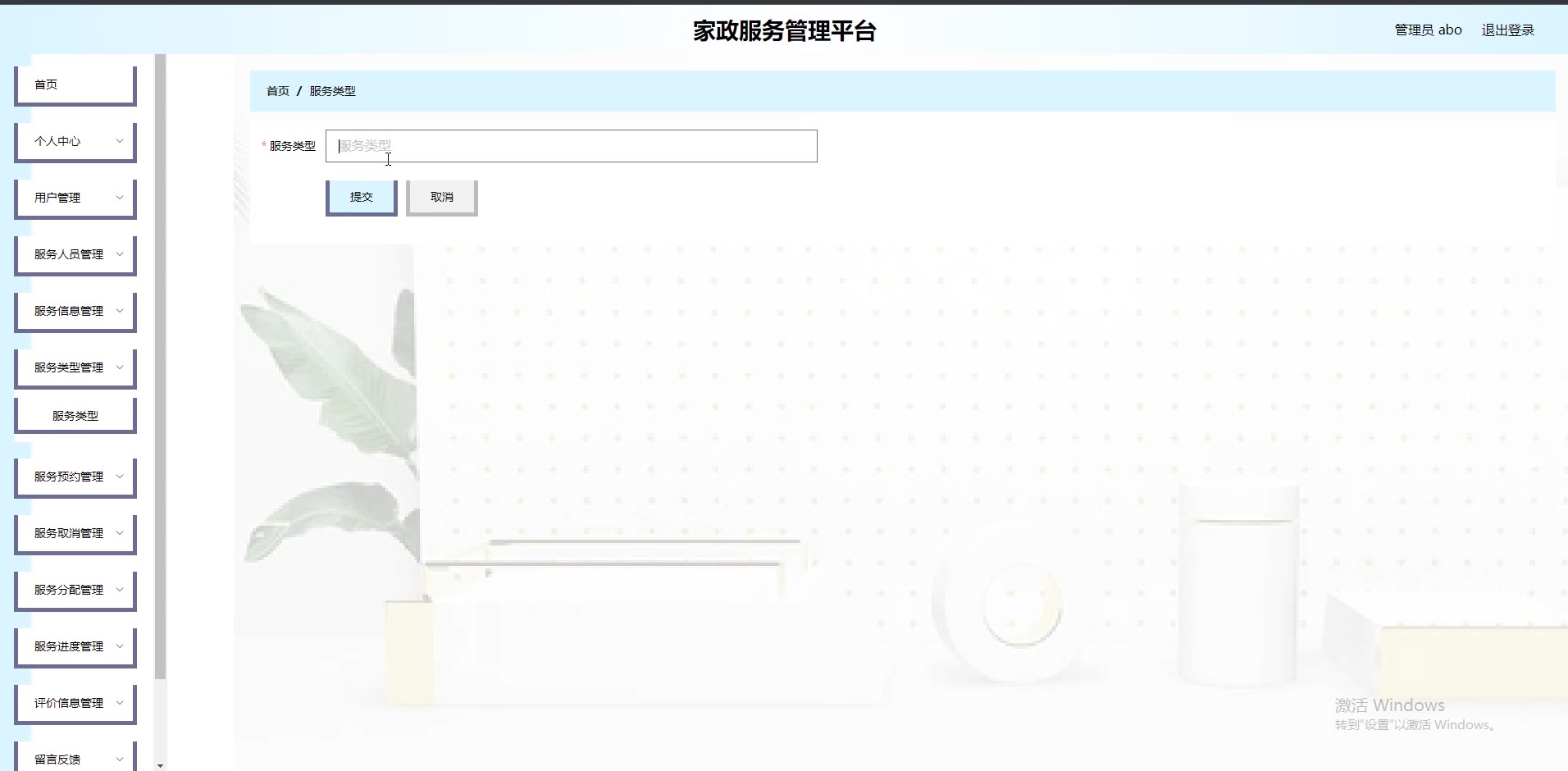
Task: Click the sidebar scrollbar down arrow
Action: (x=160, y=765)
